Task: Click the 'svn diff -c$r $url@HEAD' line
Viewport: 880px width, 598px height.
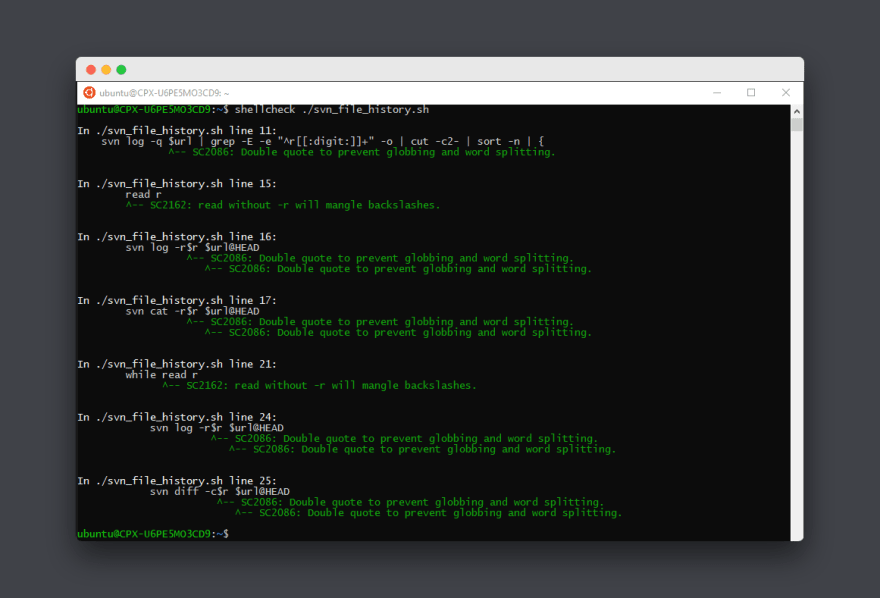Action: point(219,492)
